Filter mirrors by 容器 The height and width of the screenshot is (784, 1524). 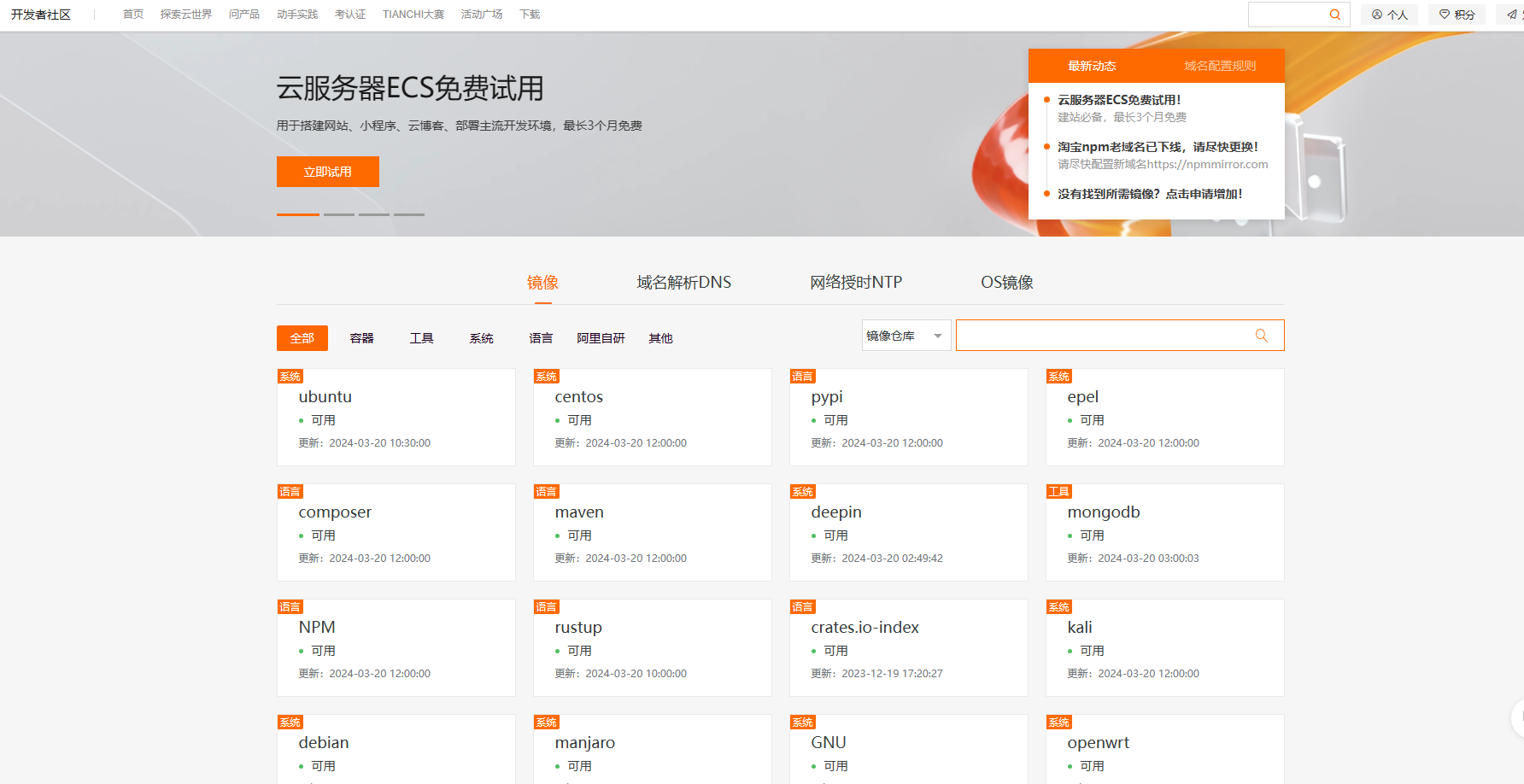(362, 338)
